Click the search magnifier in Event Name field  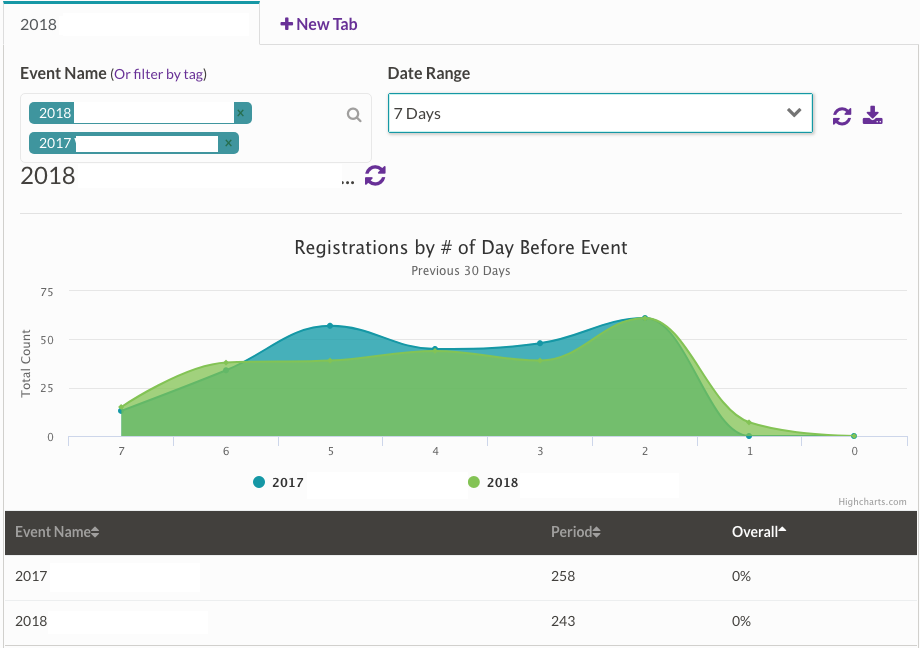(354, 115)
